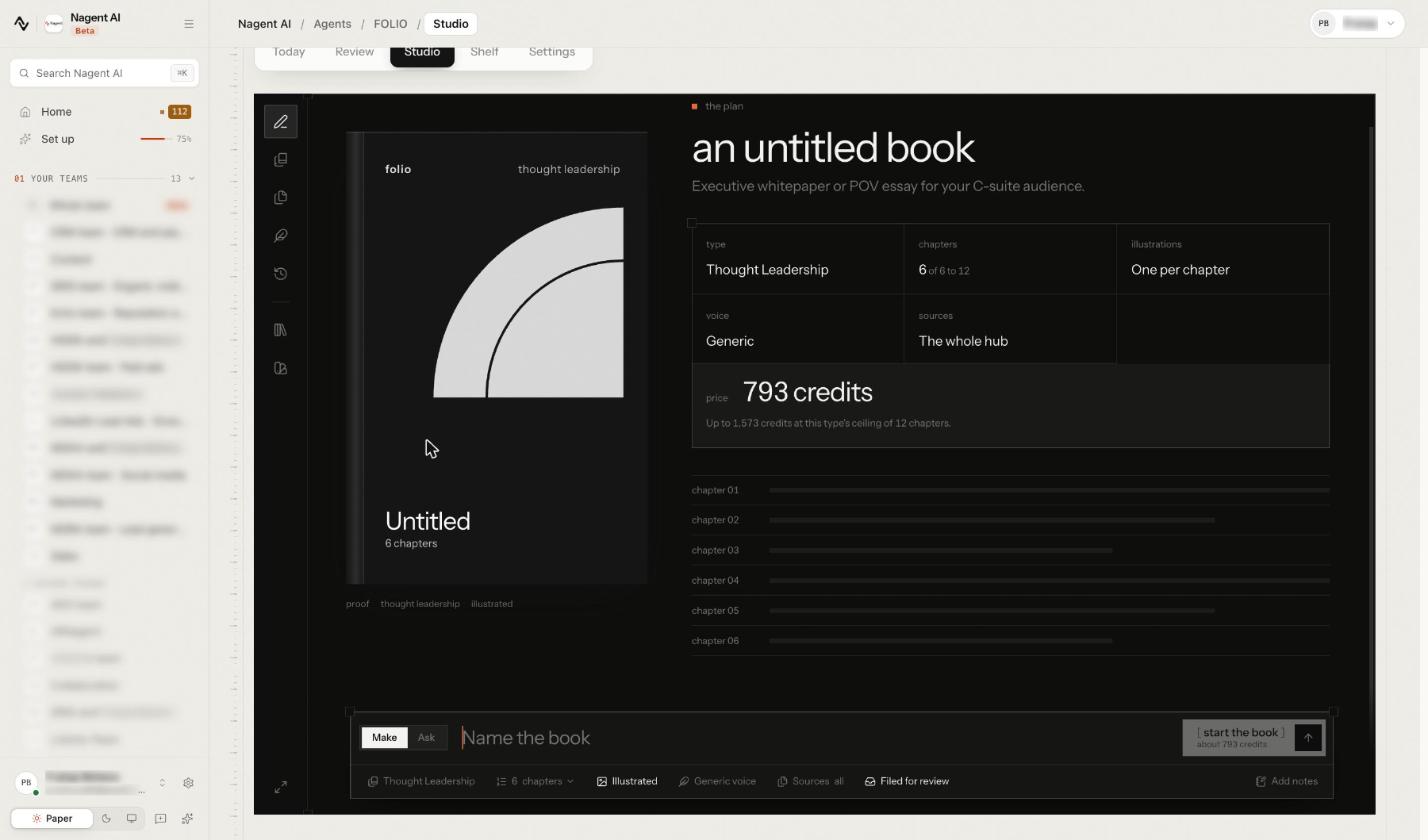The width and height of the screenshot is (1428, 840).
Task: Toggle the sidebar collapse hamburger icon
Action: [x=188, y=24]
